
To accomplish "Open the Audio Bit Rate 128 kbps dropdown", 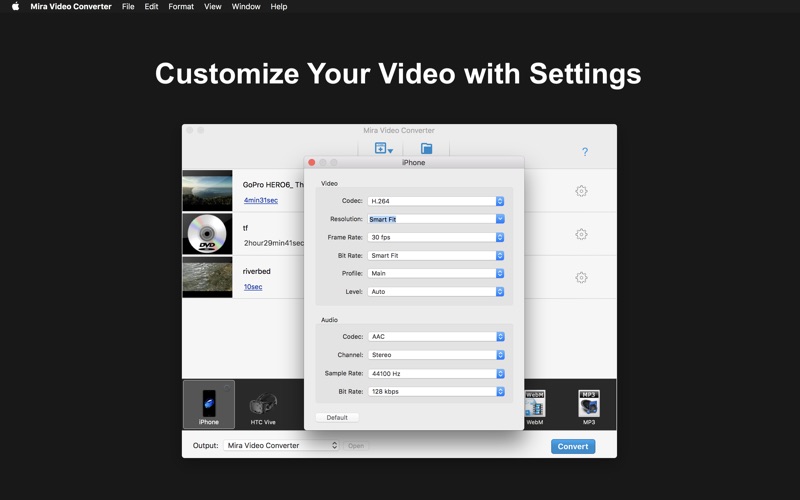I will [436, 391].
